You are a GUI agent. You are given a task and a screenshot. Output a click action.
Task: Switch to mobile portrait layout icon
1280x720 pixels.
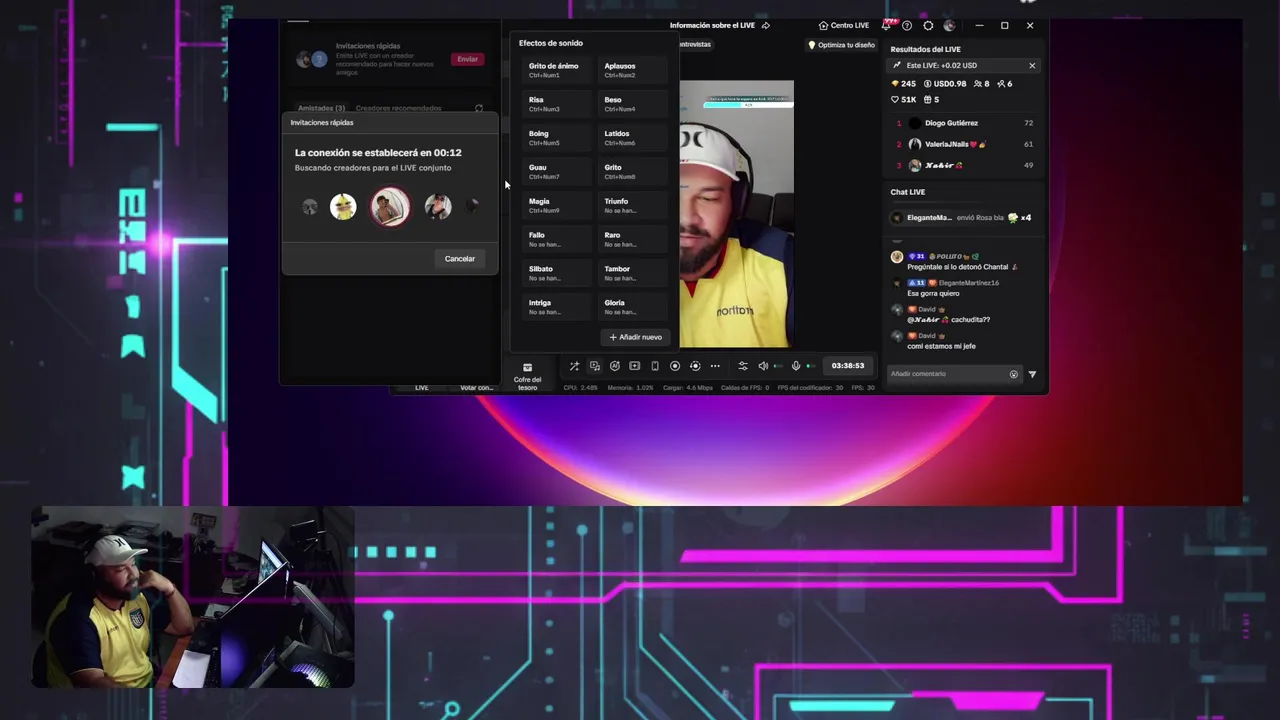[655, 366]
